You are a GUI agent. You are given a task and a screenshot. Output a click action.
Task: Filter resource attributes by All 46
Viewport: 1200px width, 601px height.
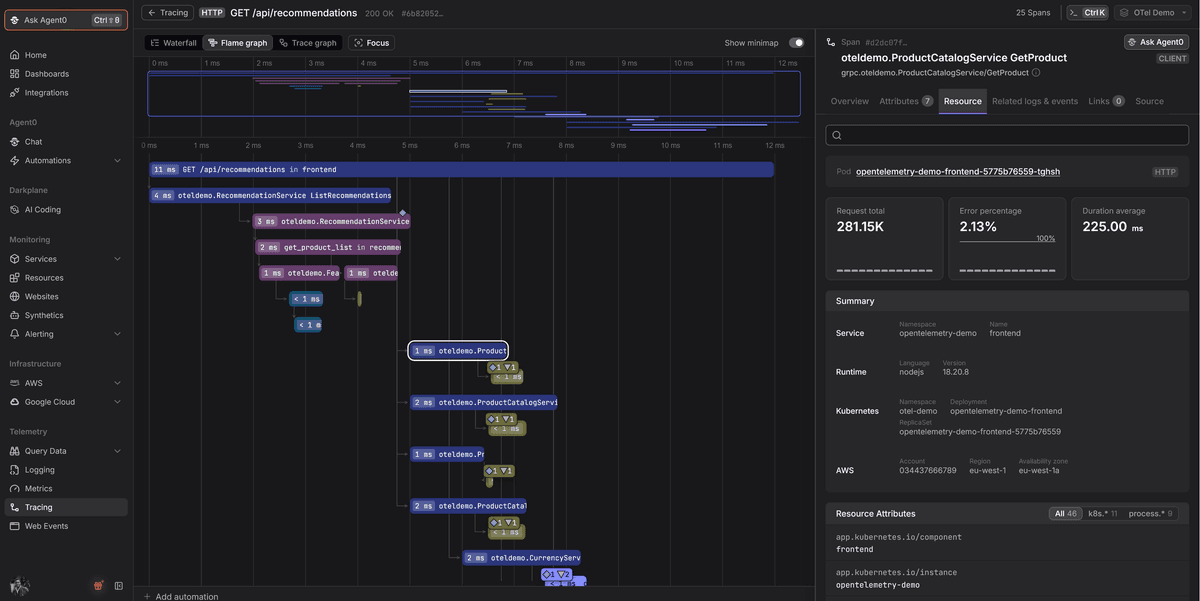[x=1064, y=513]
